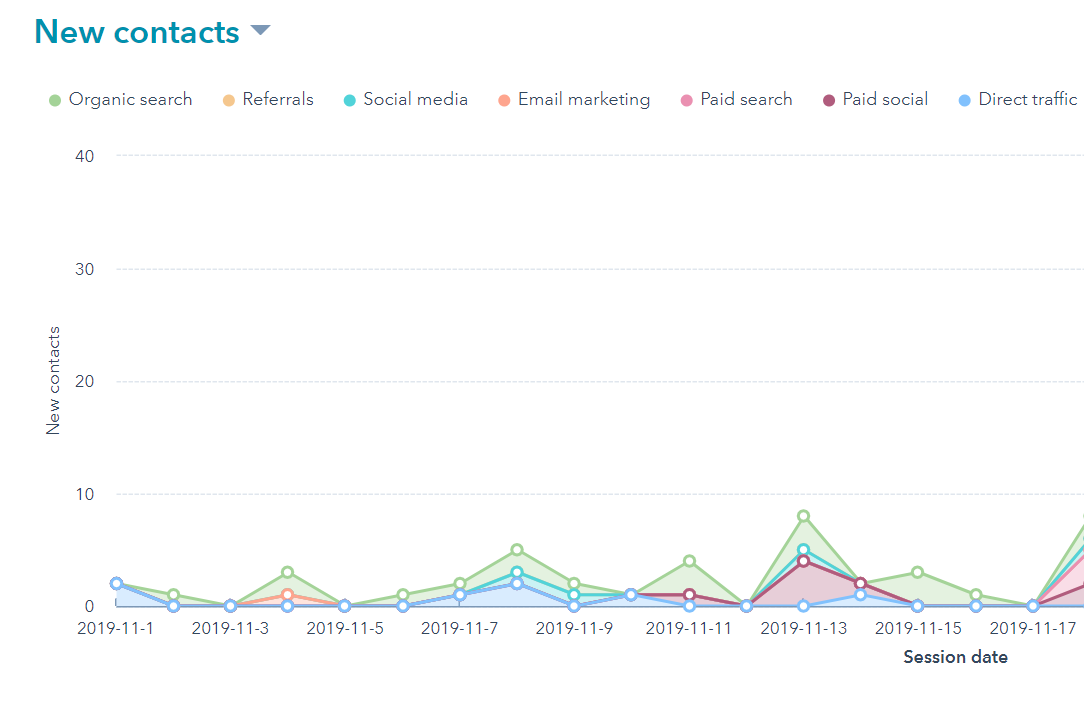Click the green Organic search color dot
1084x705 pixels.
(55, 101)
